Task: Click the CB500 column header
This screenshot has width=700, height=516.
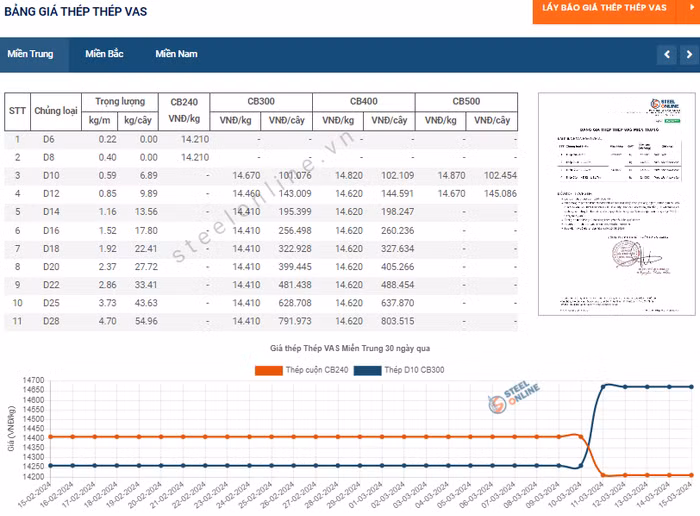Action: 467,102
